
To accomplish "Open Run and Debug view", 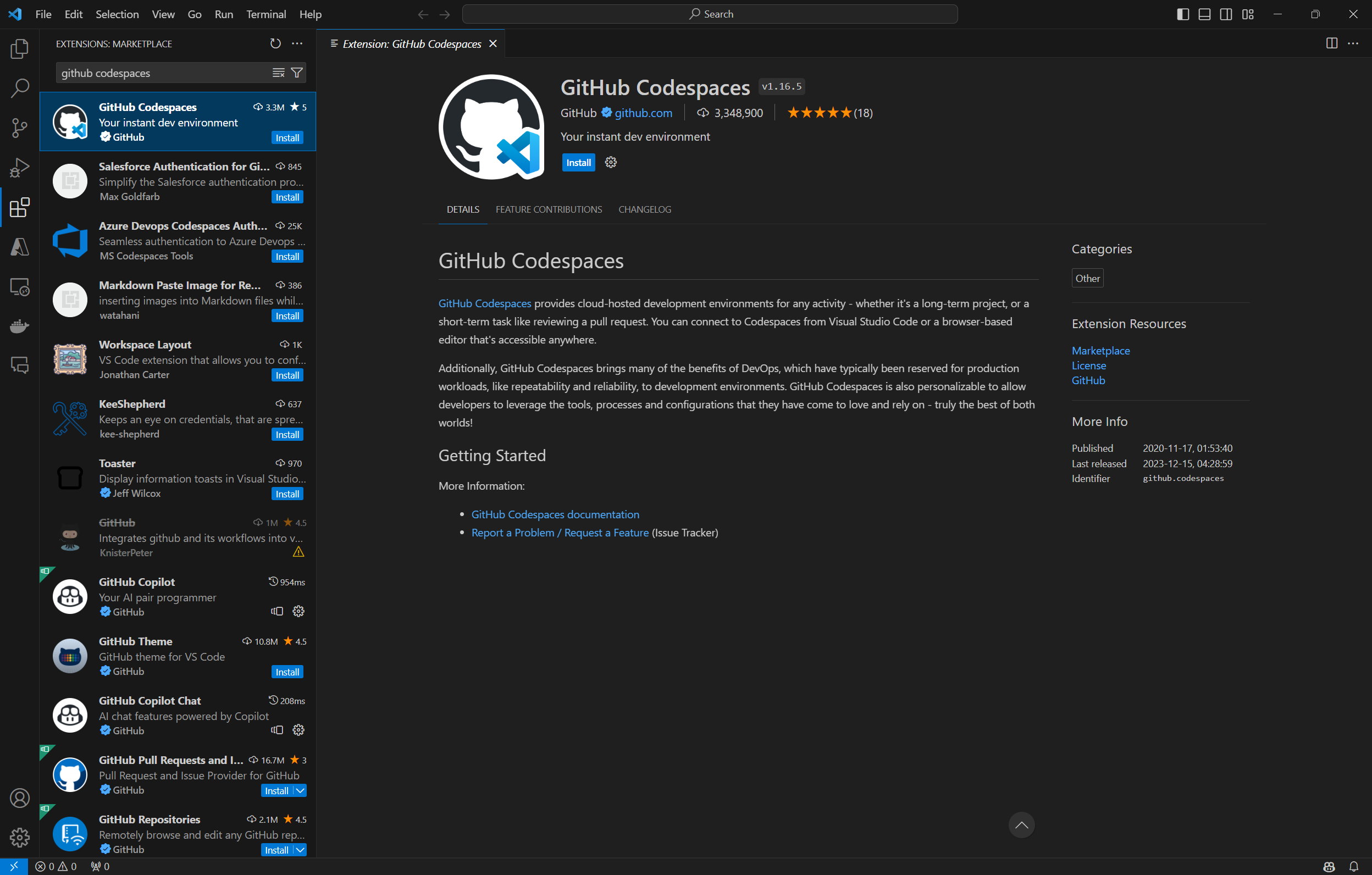I will click(19, 168).
